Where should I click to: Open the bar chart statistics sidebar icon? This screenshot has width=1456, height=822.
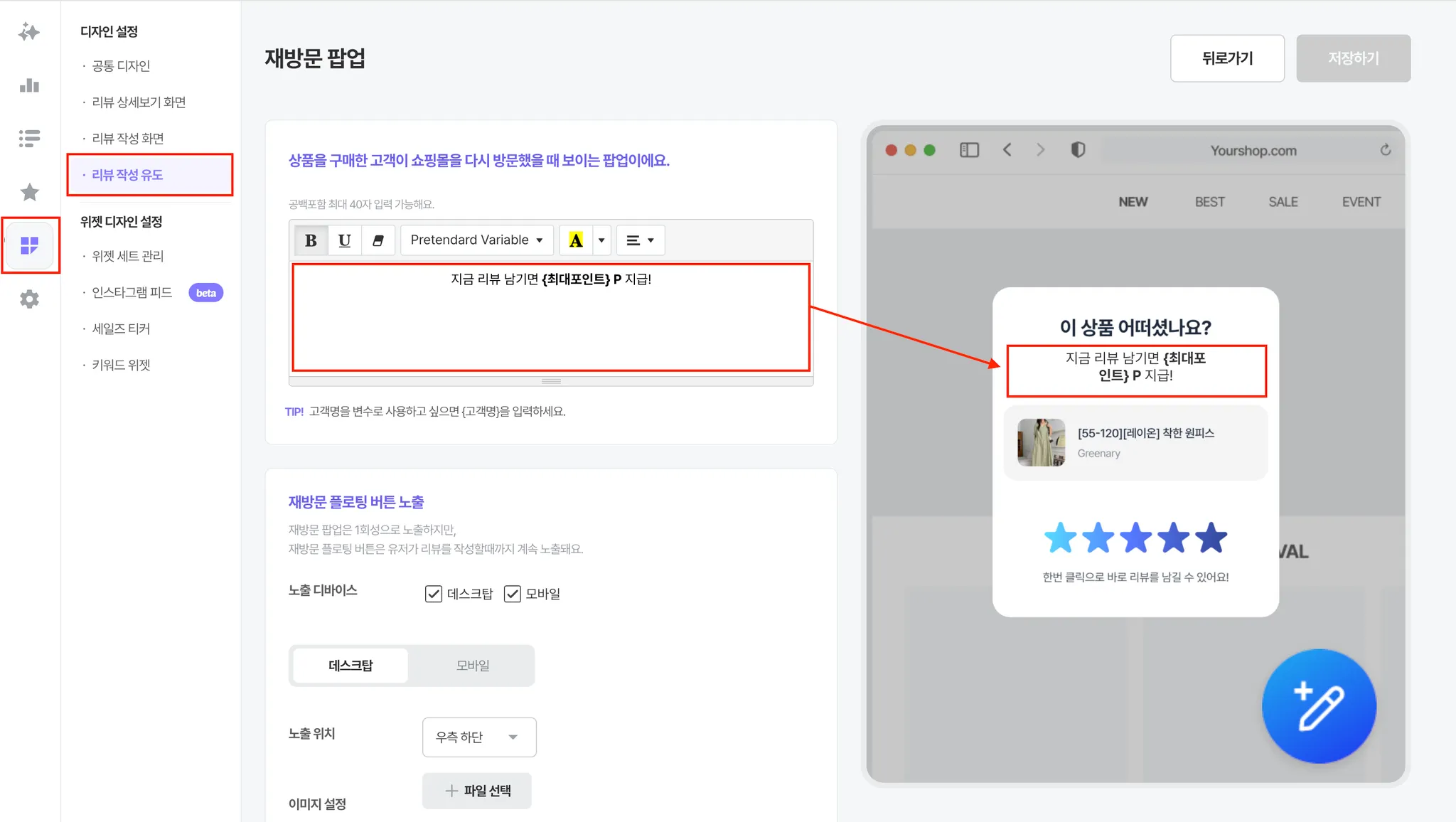coord(29,86)
